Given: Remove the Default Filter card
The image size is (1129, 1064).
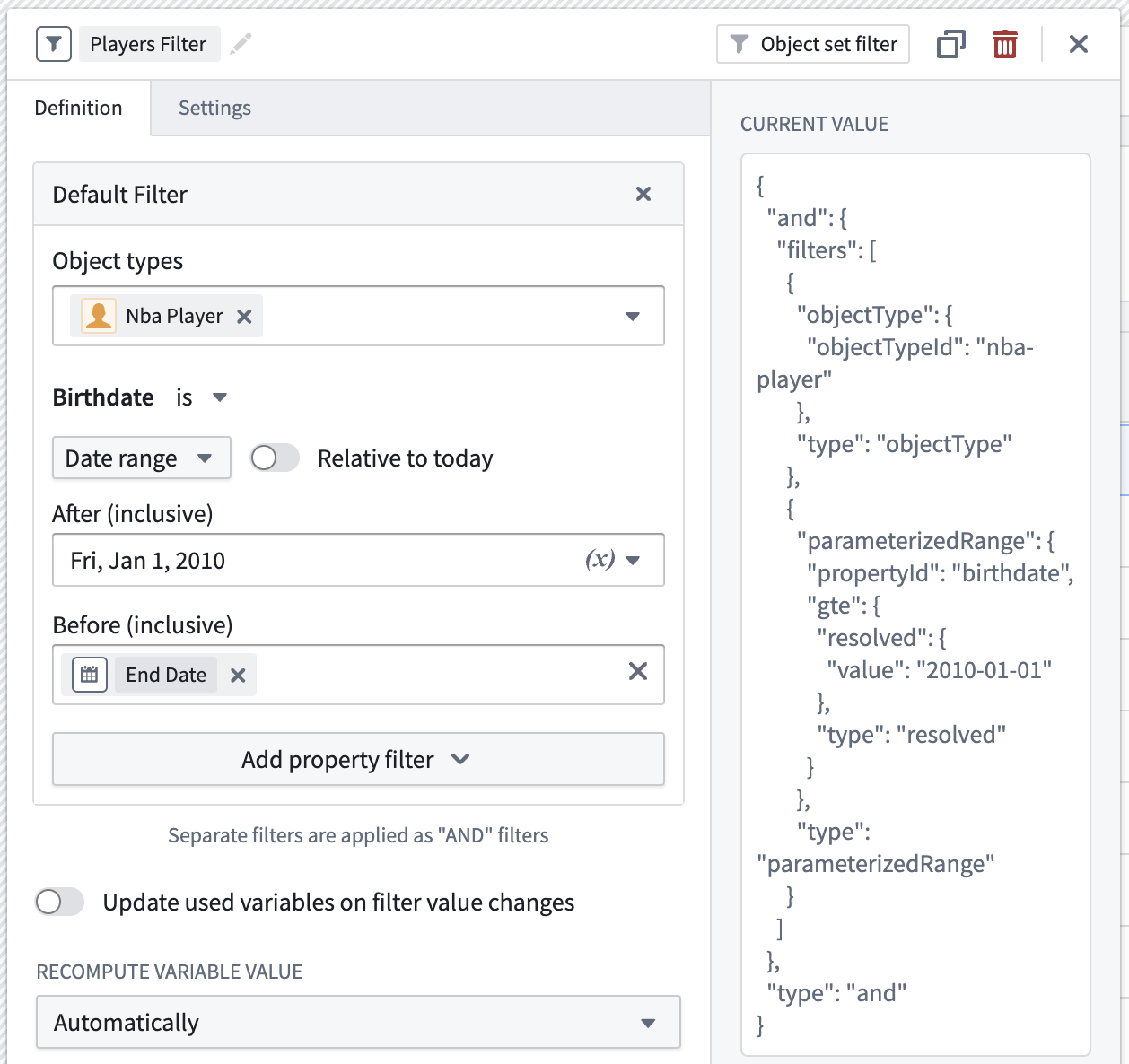Looking at the screenshot, I should coord(643,194).
